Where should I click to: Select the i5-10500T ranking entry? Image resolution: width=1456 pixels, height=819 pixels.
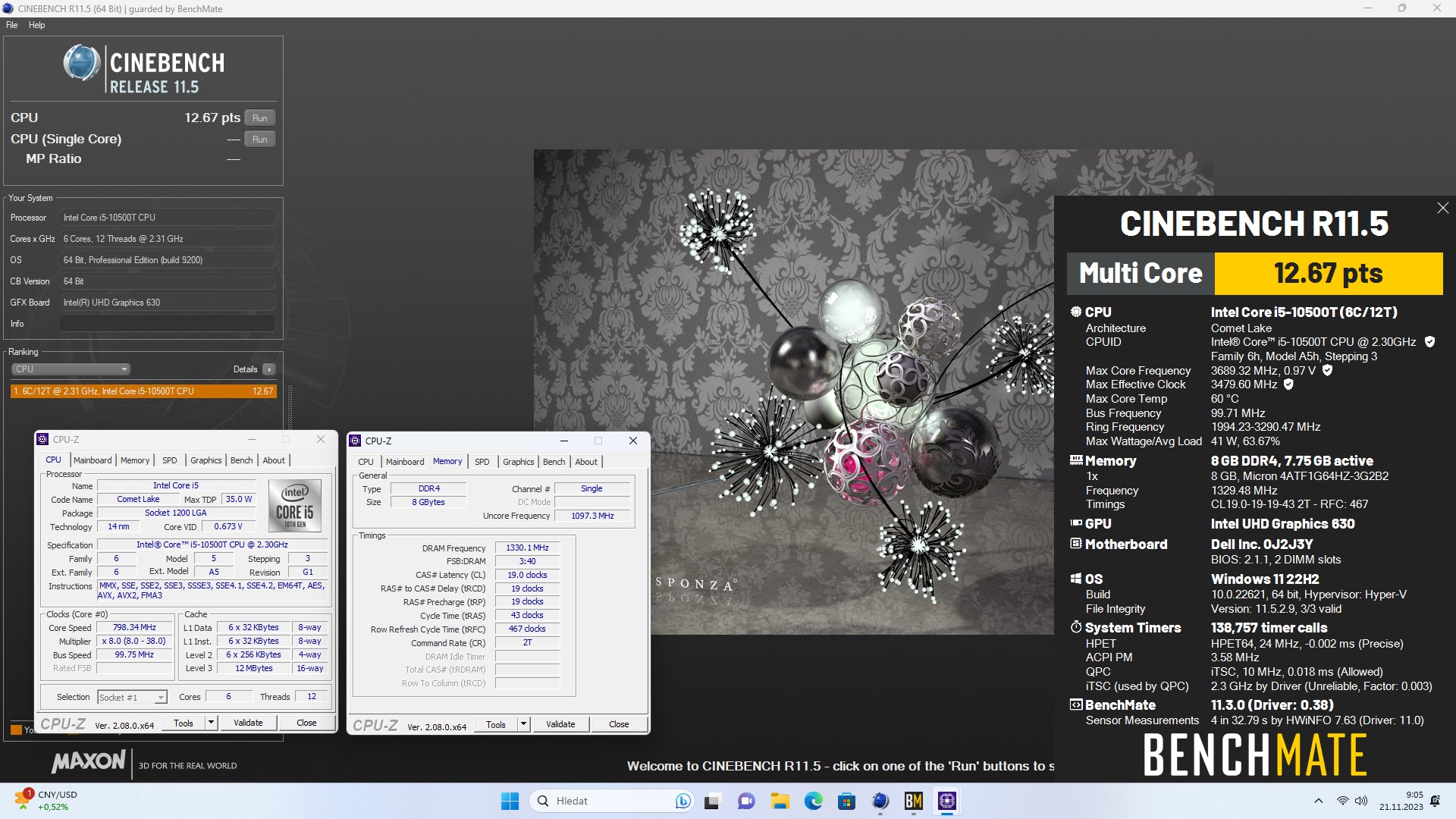(x=143, y=391)
